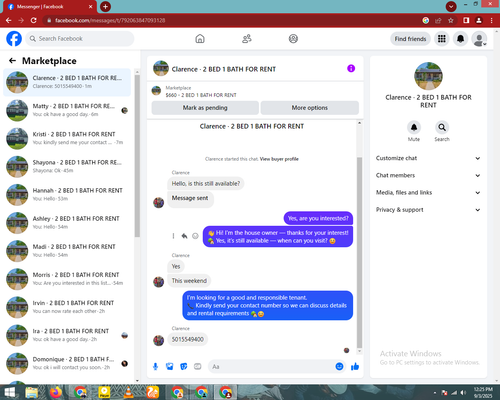Open the Windows Start button
500x400 pixels.
tap(9, 392)
